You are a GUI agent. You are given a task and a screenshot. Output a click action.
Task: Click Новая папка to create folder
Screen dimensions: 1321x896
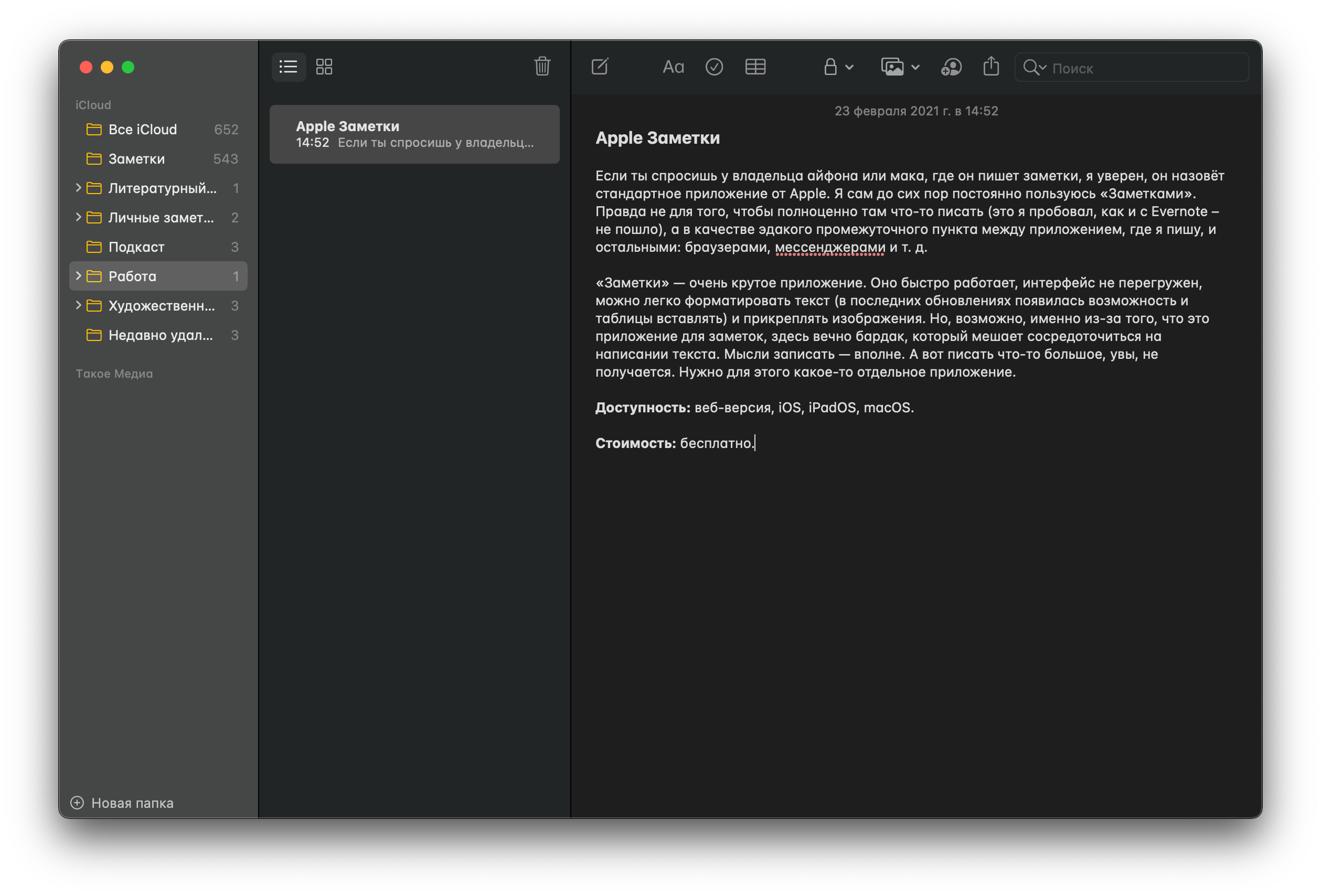pyautogui.click(x=122, y=803)
